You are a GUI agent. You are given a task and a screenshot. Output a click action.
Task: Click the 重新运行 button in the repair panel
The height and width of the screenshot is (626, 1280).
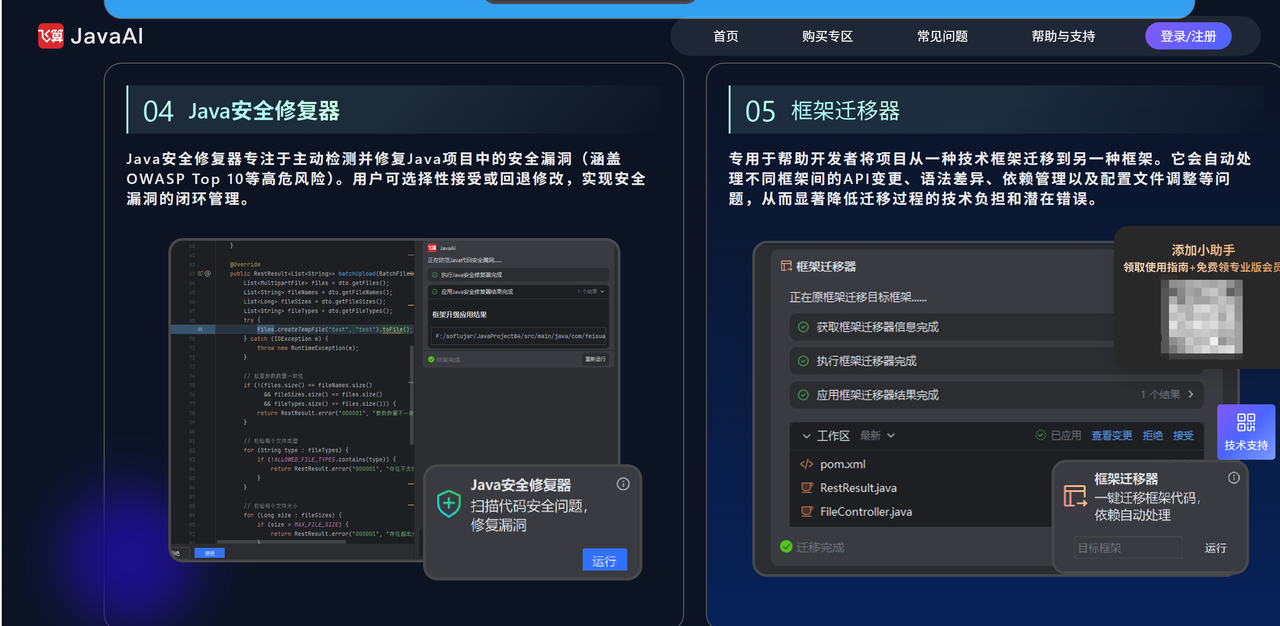click(595, 359)
